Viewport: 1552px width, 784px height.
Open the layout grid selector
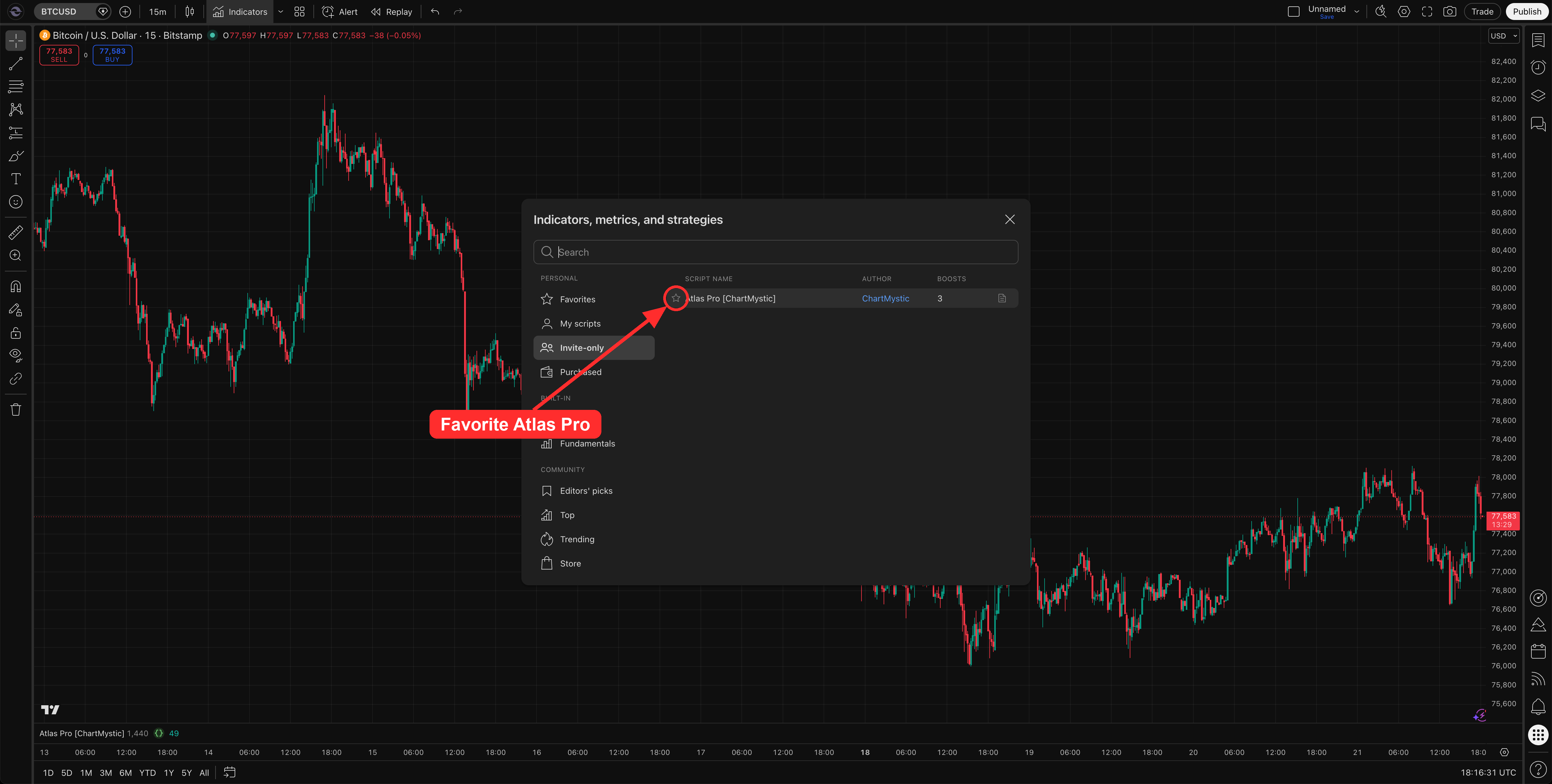click(299, 12)
